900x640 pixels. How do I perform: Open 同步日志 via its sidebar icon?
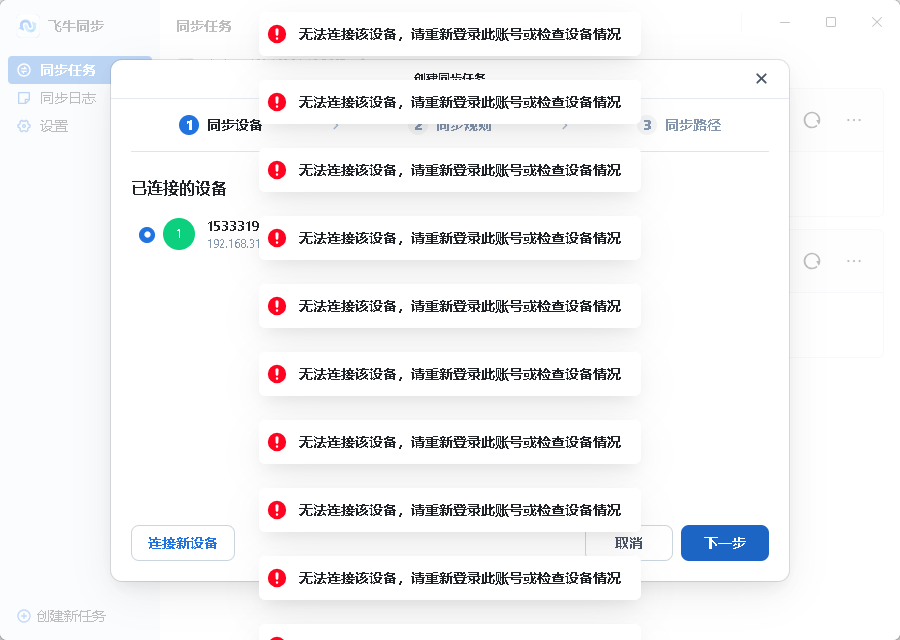[23, 97]
